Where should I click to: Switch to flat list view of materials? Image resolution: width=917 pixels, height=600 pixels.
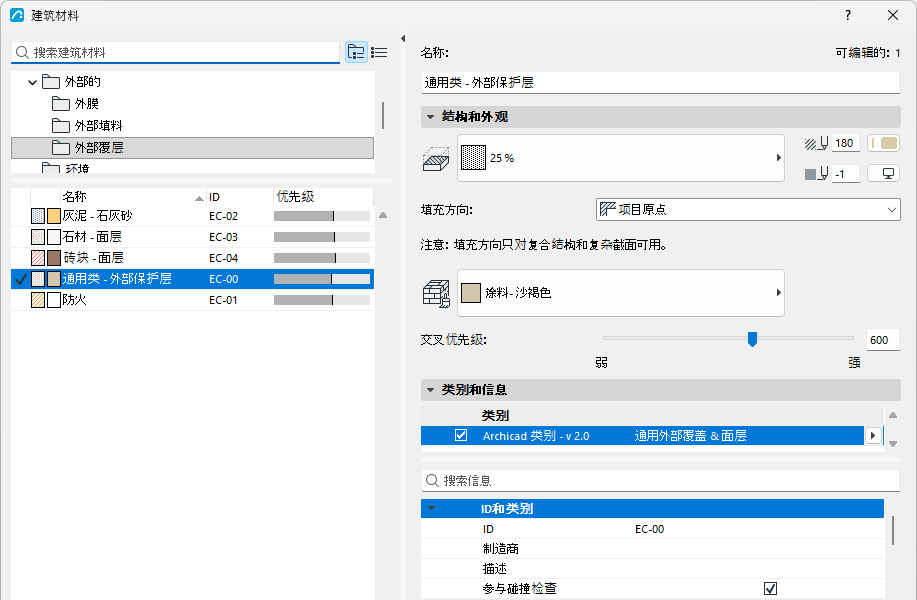379,53
